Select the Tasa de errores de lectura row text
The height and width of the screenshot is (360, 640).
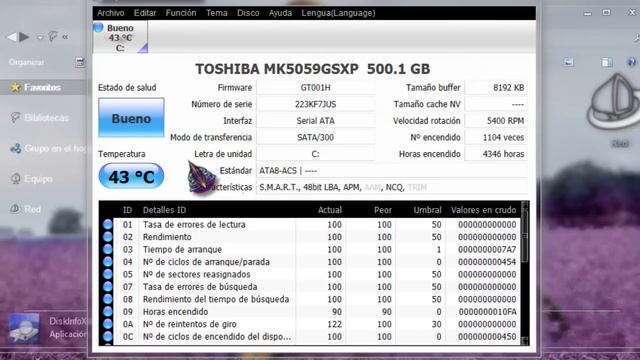tap(194, 224)
